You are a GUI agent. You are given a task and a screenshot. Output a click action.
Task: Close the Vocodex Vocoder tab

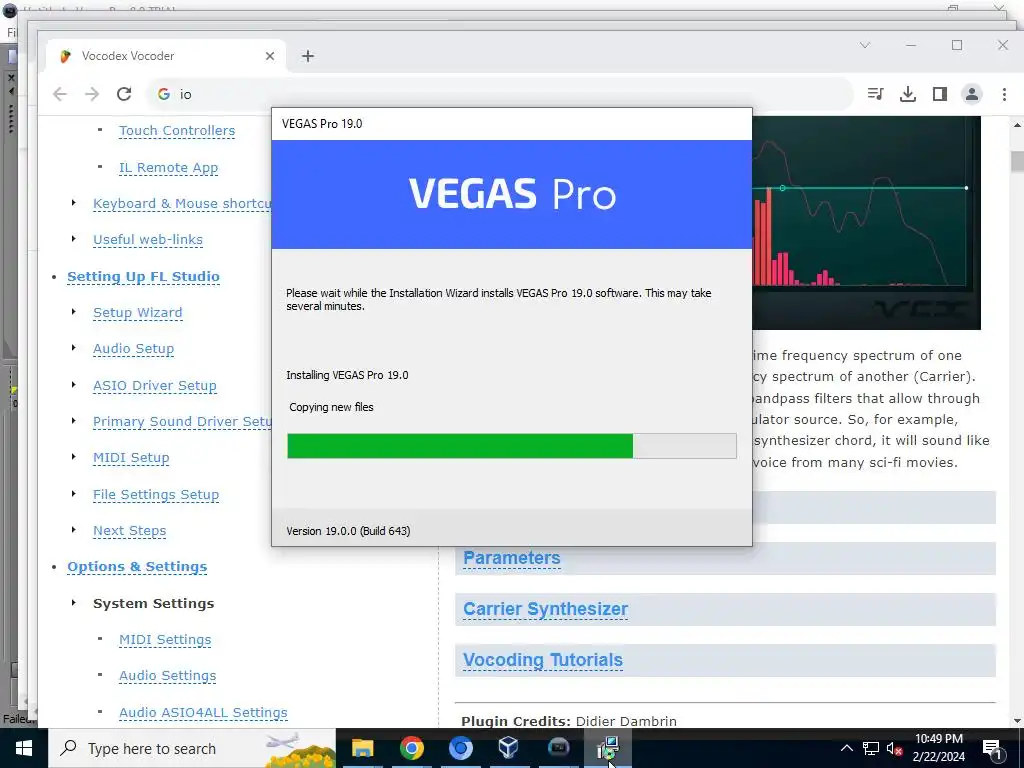point(270,56)
